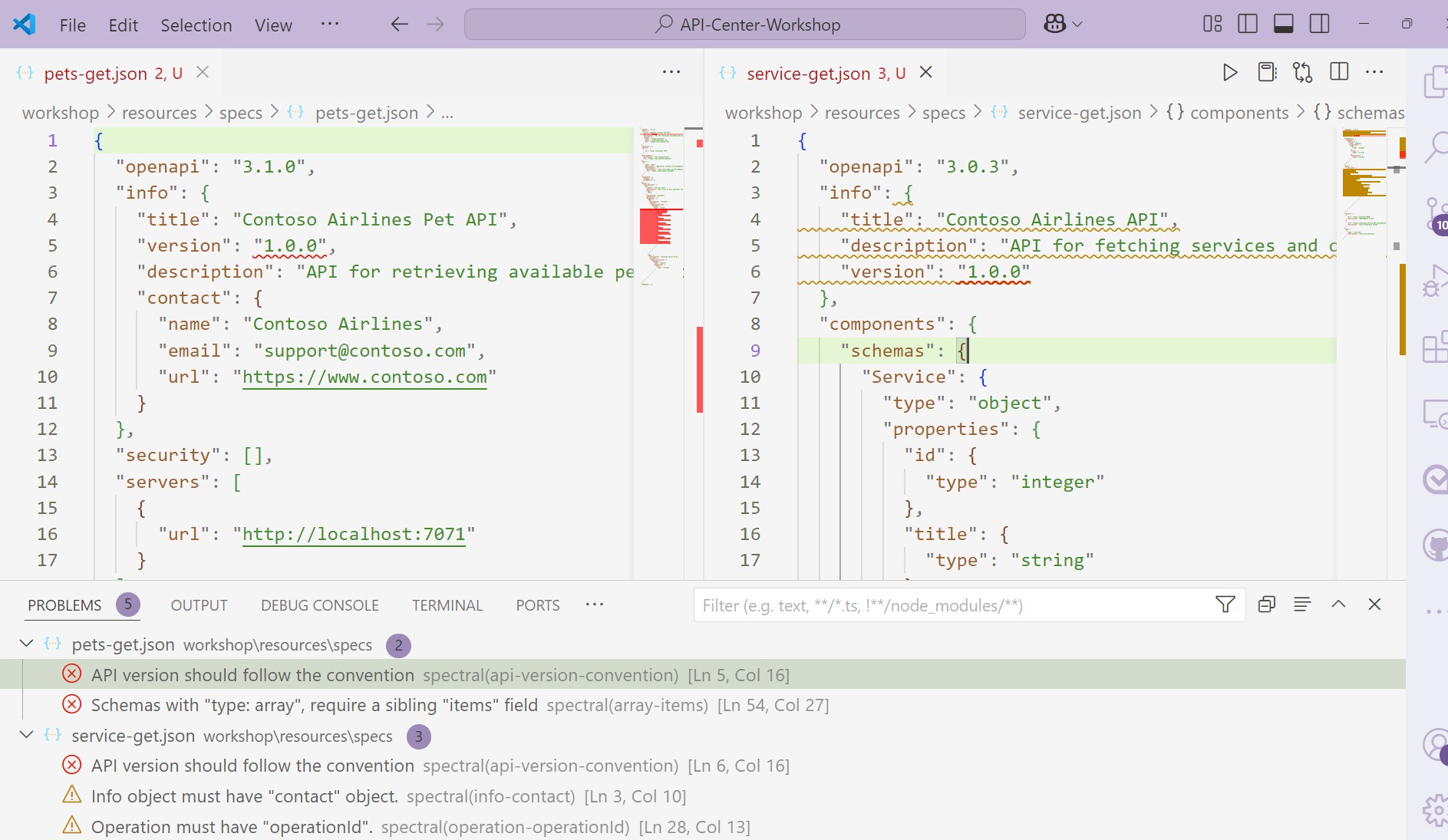Collapse all problems icon
Screen dimensions: 1448x840
[1267, 604]
